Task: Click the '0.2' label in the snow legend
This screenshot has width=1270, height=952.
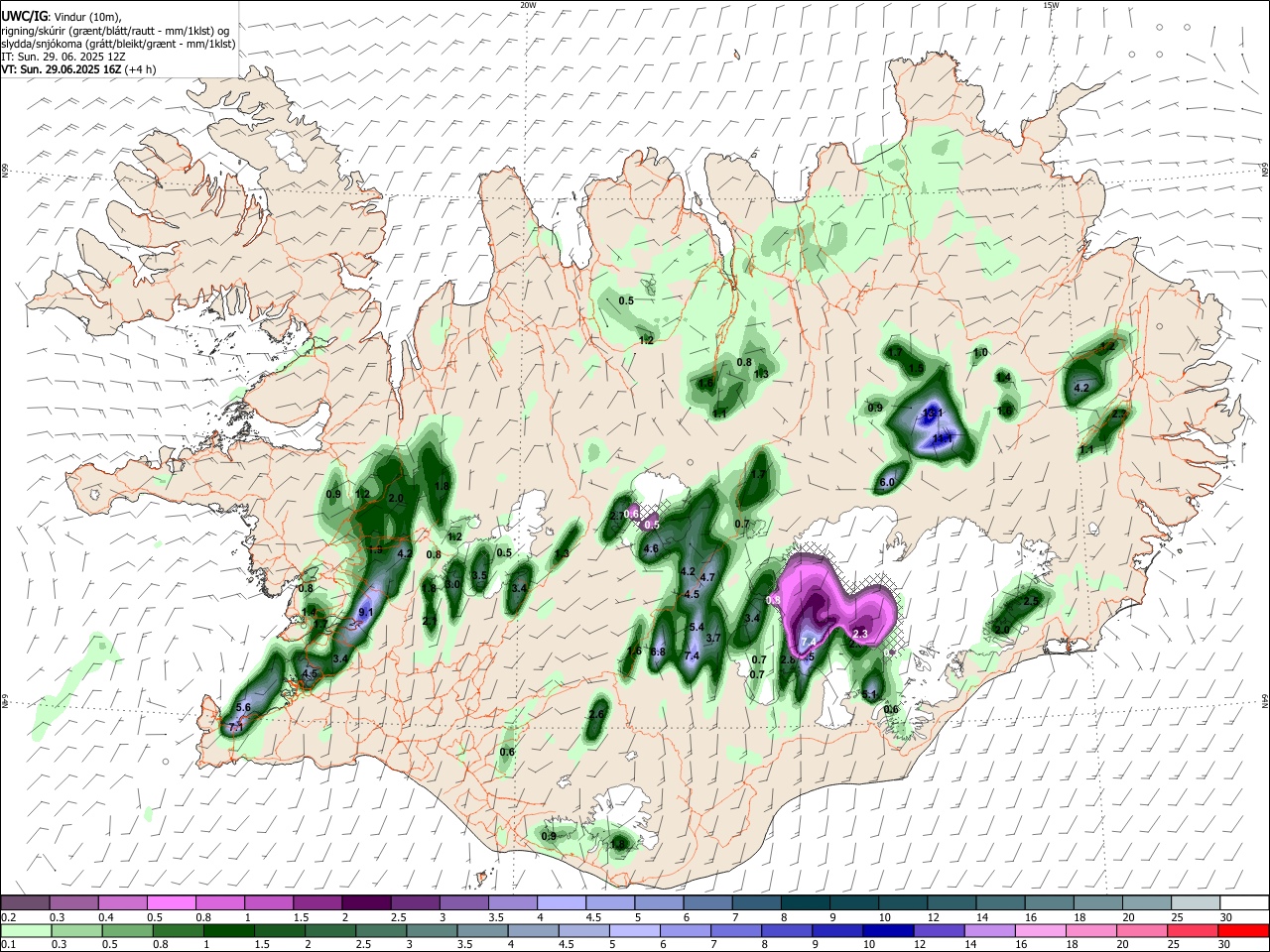Action: coord(7,917)
